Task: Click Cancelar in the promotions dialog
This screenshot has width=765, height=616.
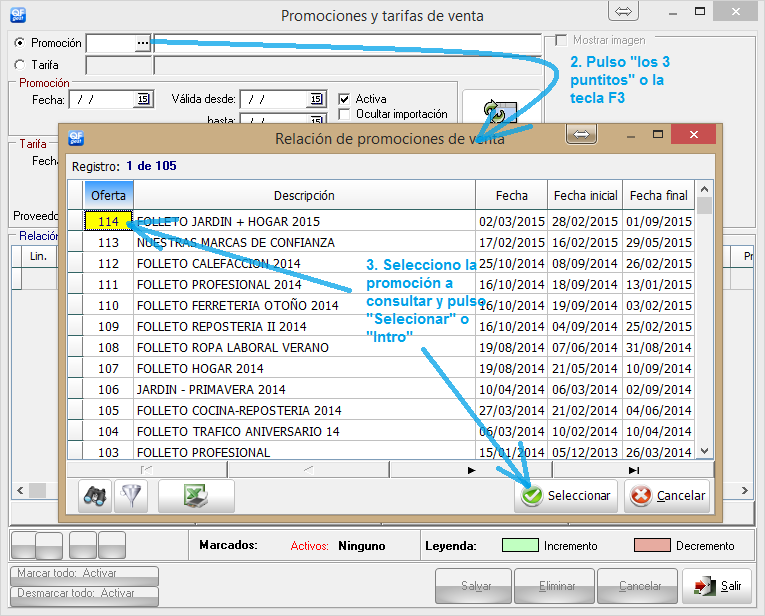Action: (x=667, y=496)
